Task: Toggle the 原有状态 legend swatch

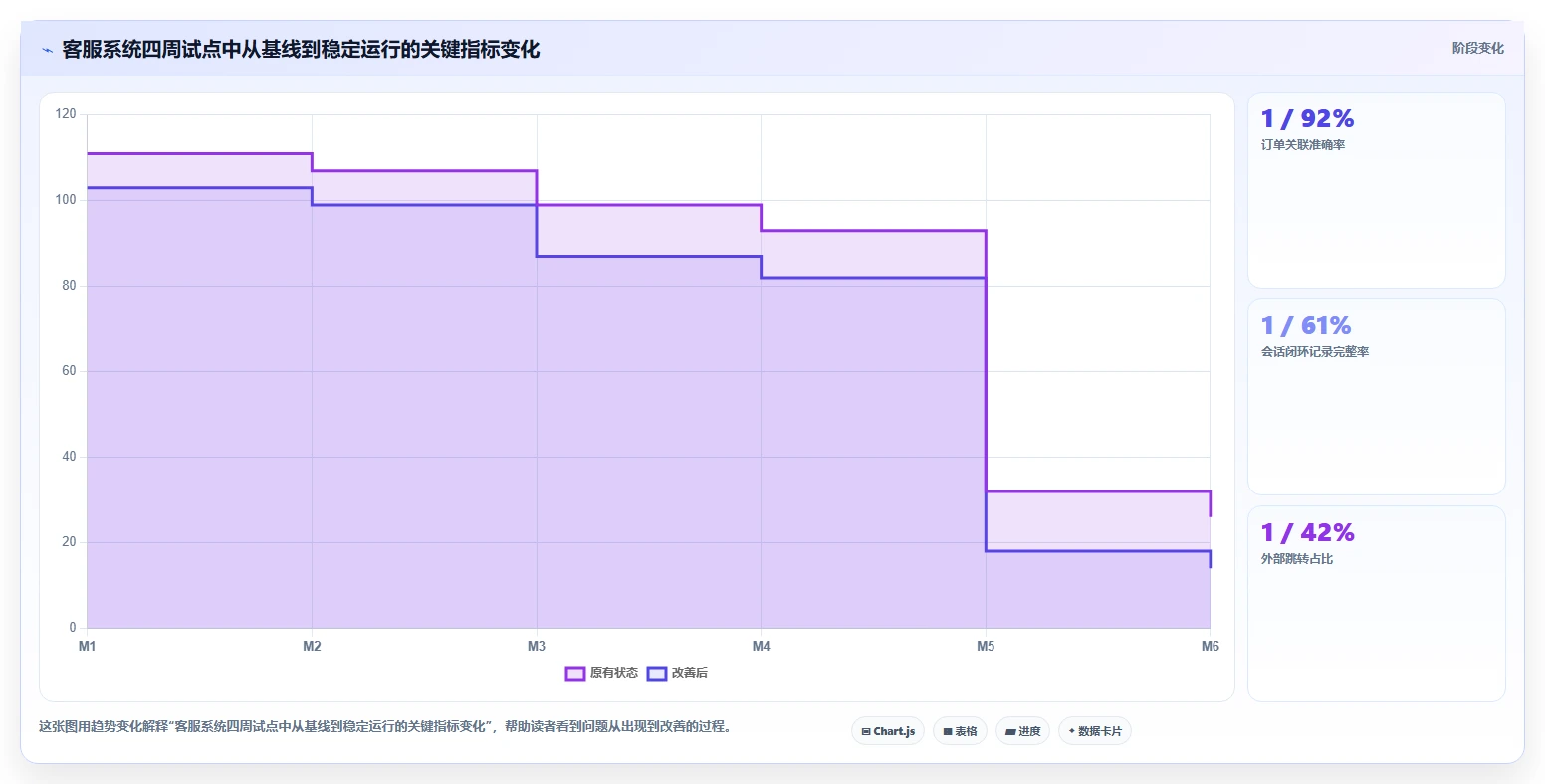Action: click(575, 674)
